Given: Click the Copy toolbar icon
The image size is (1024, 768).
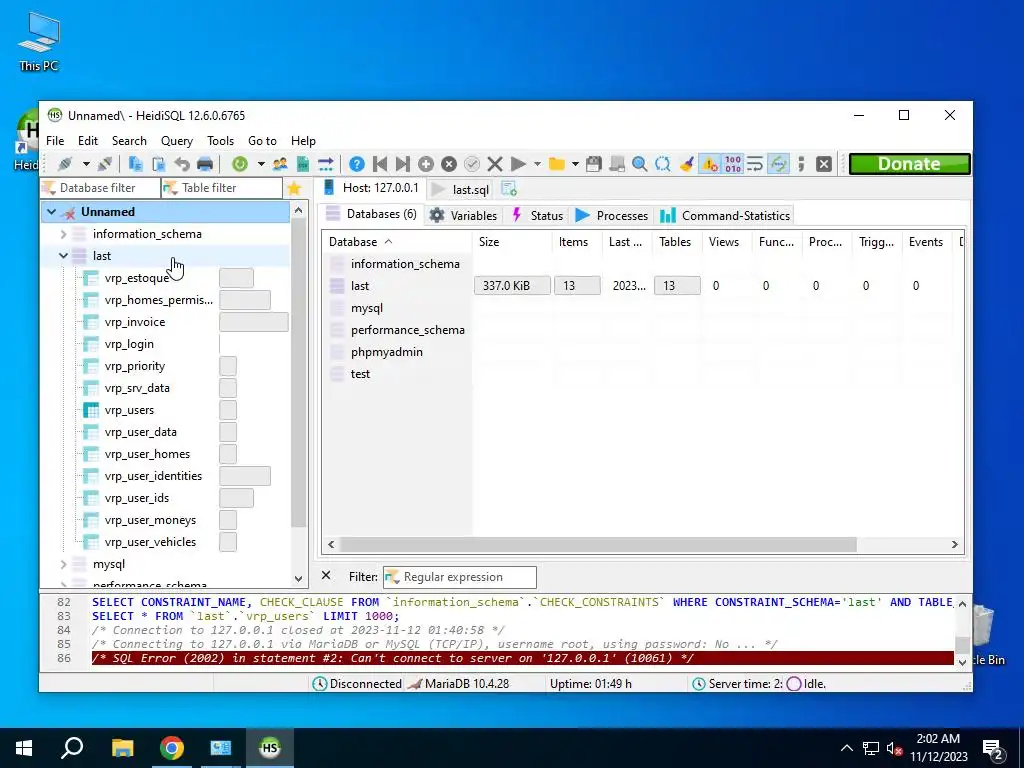Looking at the screenshot, I should [x=135, y=164].
